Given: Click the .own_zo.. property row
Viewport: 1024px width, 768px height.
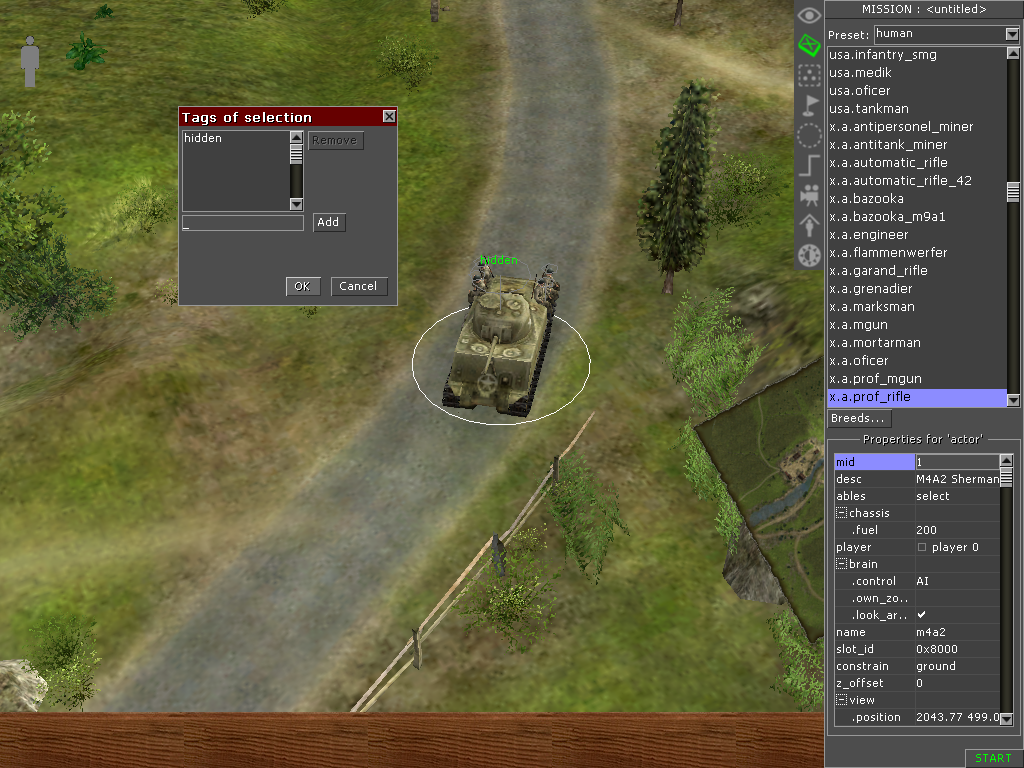Looking at the screenshot, I should tap(917, 598).
